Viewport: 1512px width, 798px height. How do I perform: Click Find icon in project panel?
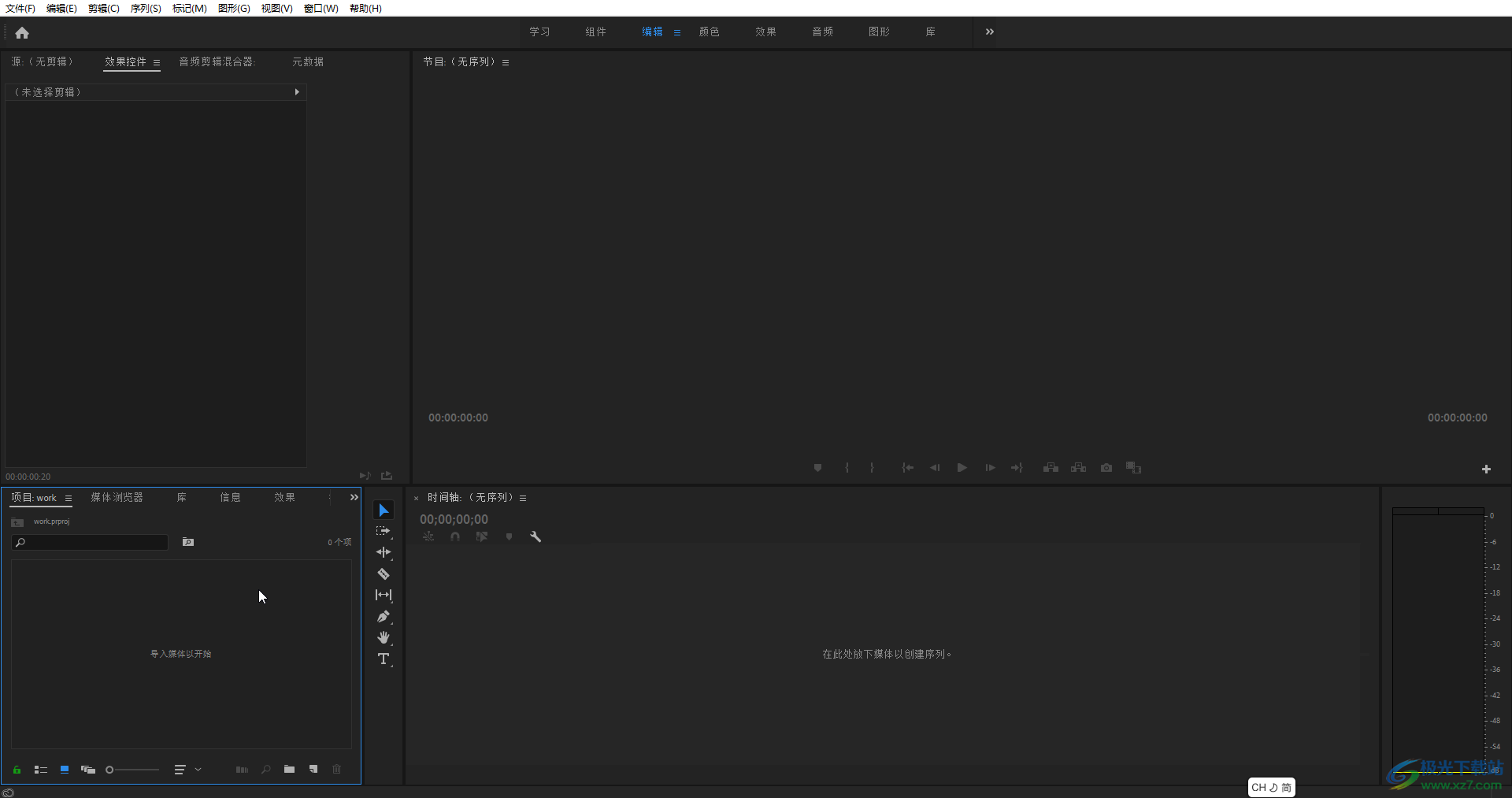[x=266, y=770]
